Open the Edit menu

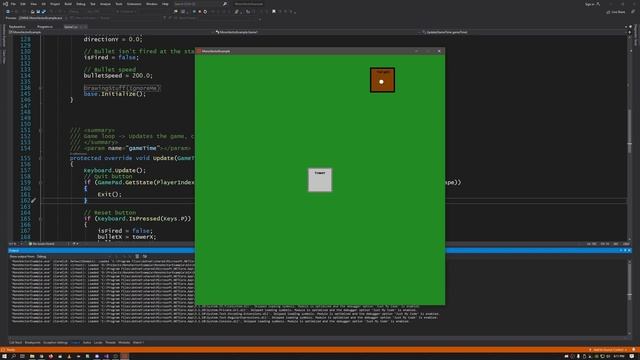tap(23, 4)
